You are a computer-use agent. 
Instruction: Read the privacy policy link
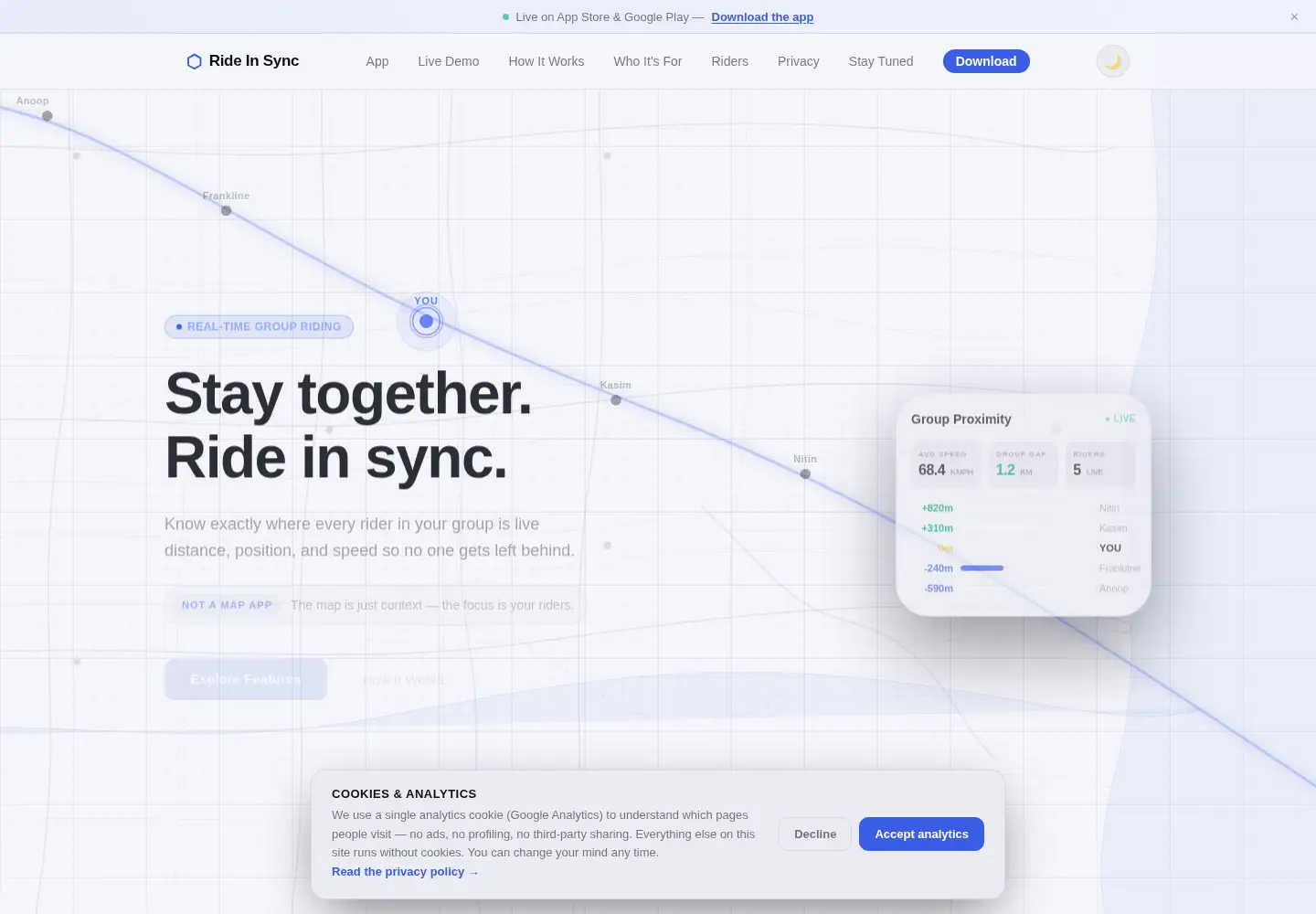pos(405,872)
